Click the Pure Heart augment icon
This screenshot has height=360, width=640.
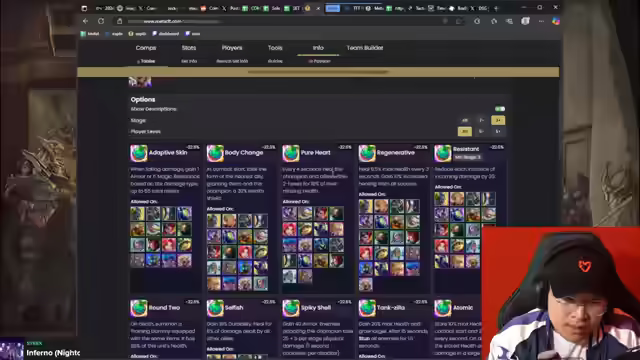[x=291, y=153]
